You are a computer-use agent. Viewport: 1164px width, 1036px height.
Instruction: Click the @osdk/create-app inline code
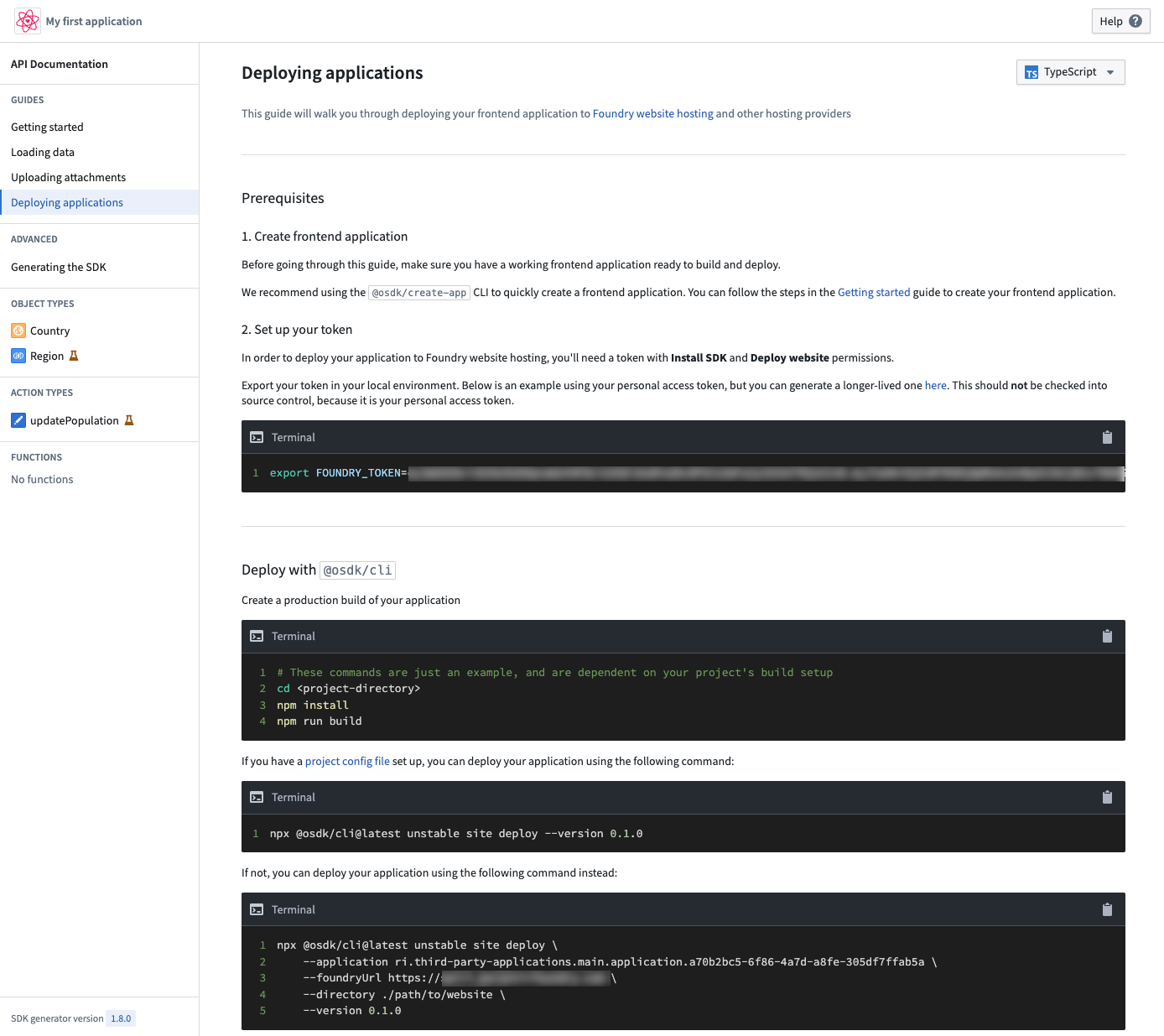click(x=419, y=292)
